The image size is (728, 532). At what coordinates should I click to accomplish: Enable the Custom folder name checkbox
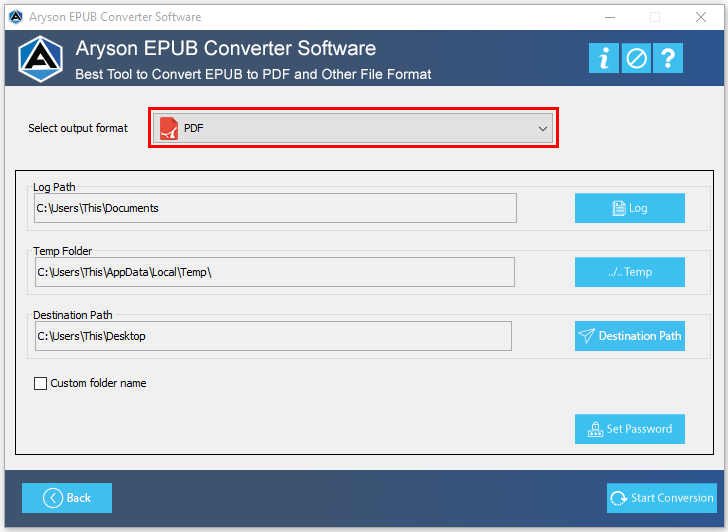40,383
